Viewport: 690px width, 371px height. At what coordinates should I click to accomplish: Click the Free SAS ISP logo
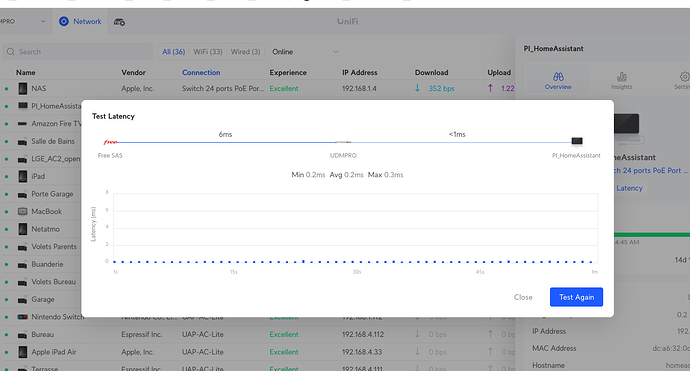110,142
